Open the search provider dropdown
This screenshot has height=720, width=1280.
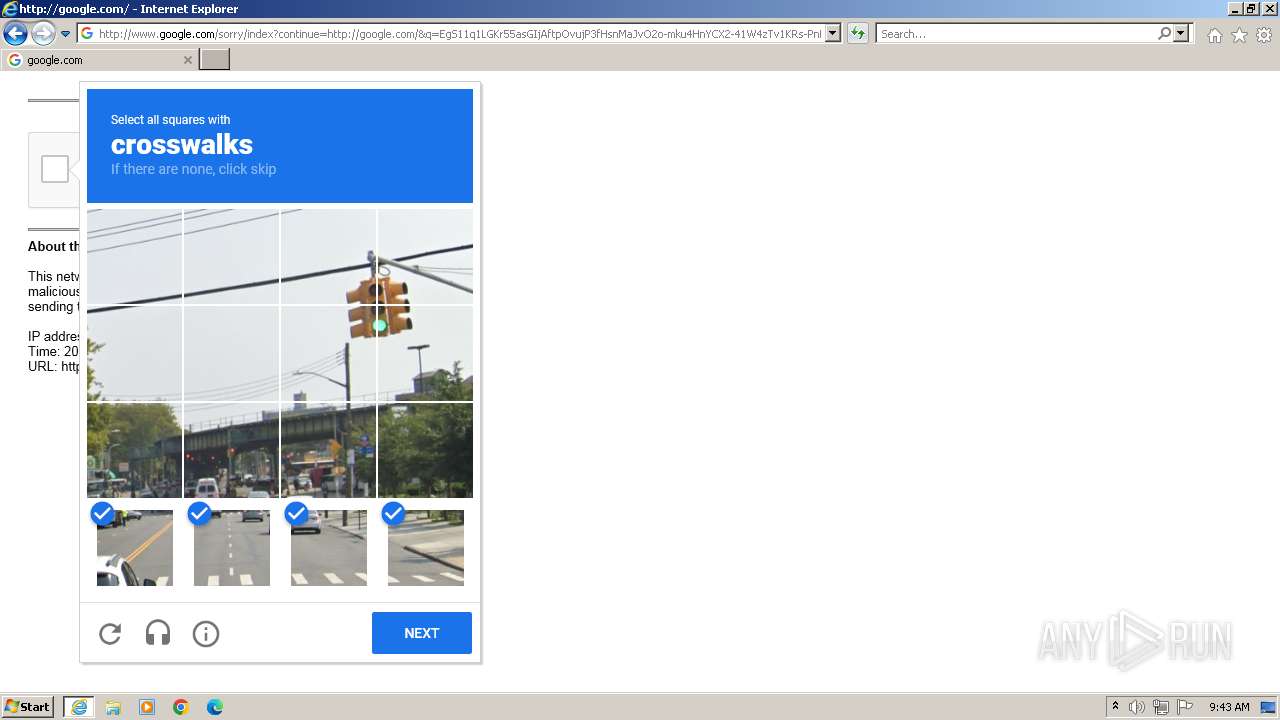click(x=1181, y=34)
